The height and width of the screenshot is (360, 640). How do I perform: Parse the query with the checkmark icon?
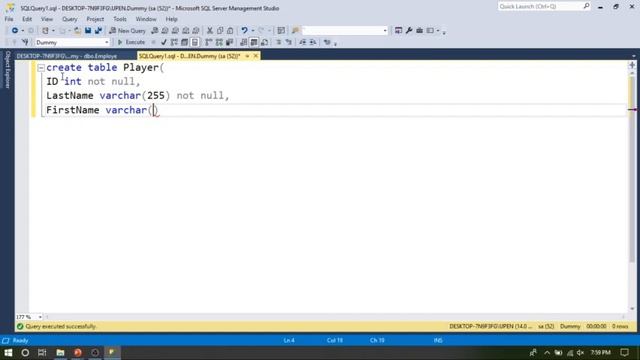click(164, 42)
